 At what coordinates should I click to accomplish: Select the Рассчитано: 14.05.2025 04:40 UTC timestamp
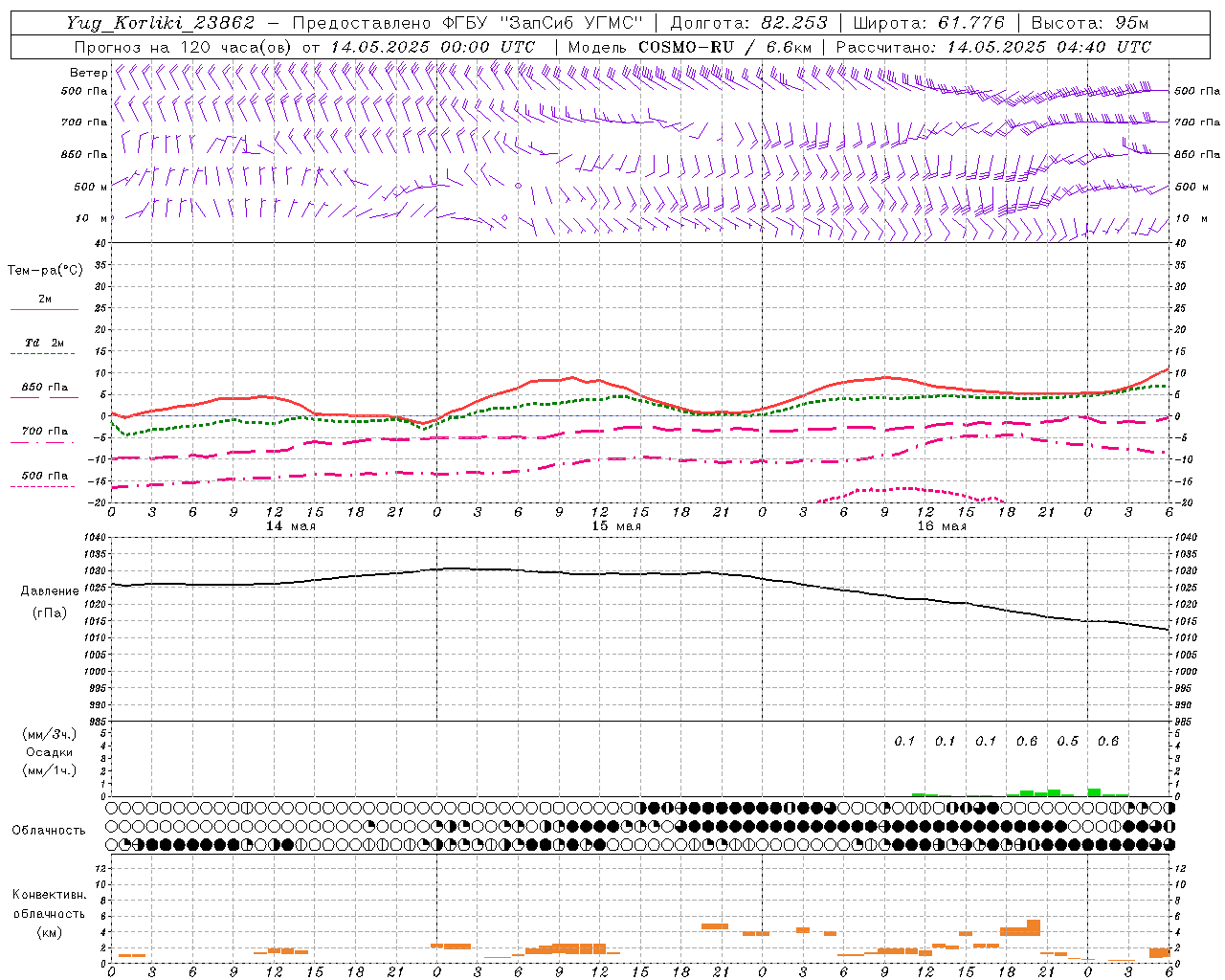tap(993, 47)
